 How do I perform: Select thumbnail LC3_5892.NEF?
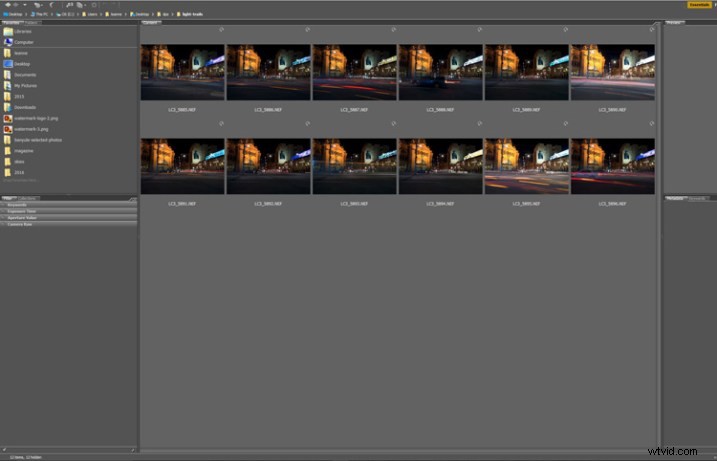[268, 166]
